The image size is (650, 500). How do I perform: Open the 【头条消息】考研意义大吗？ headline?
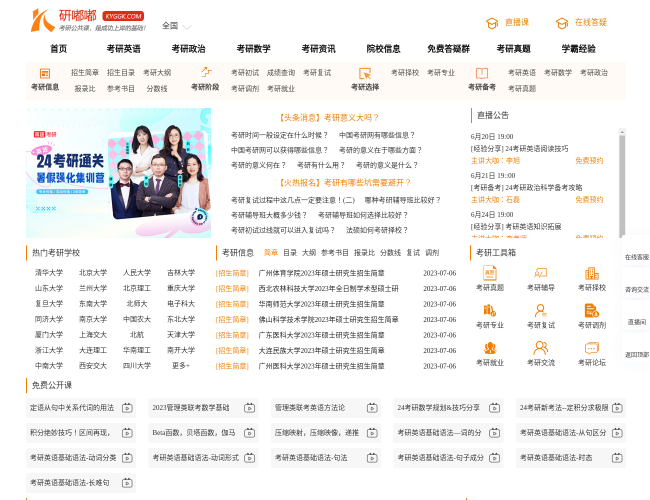pos(329,118)
